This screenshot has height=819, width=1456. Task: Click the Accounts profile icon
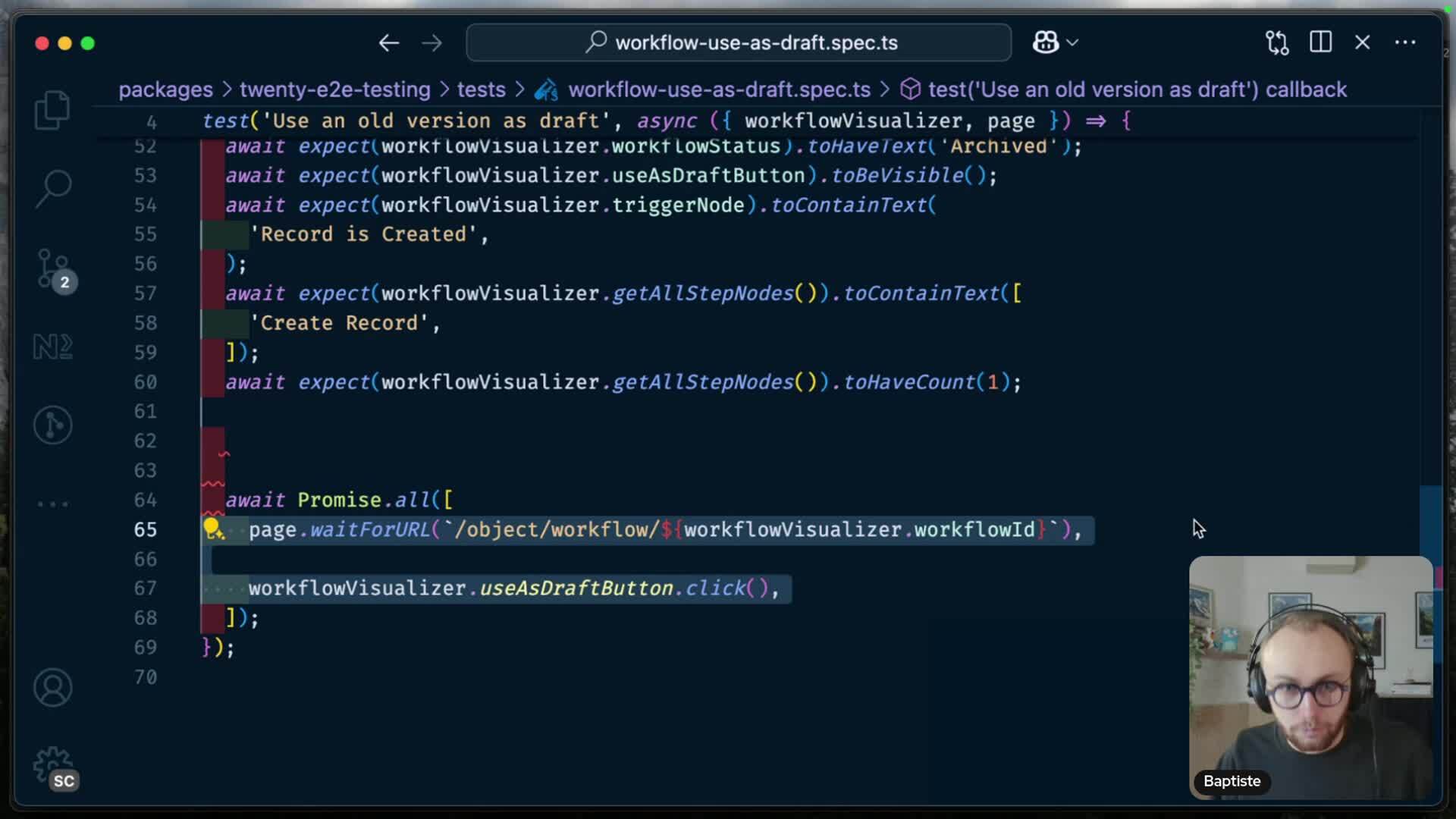[x=52, y=687]
